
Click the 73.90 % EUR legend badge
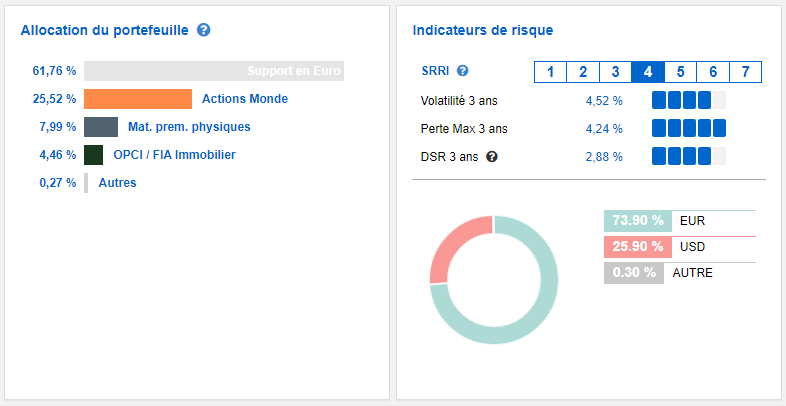[638, 221]
